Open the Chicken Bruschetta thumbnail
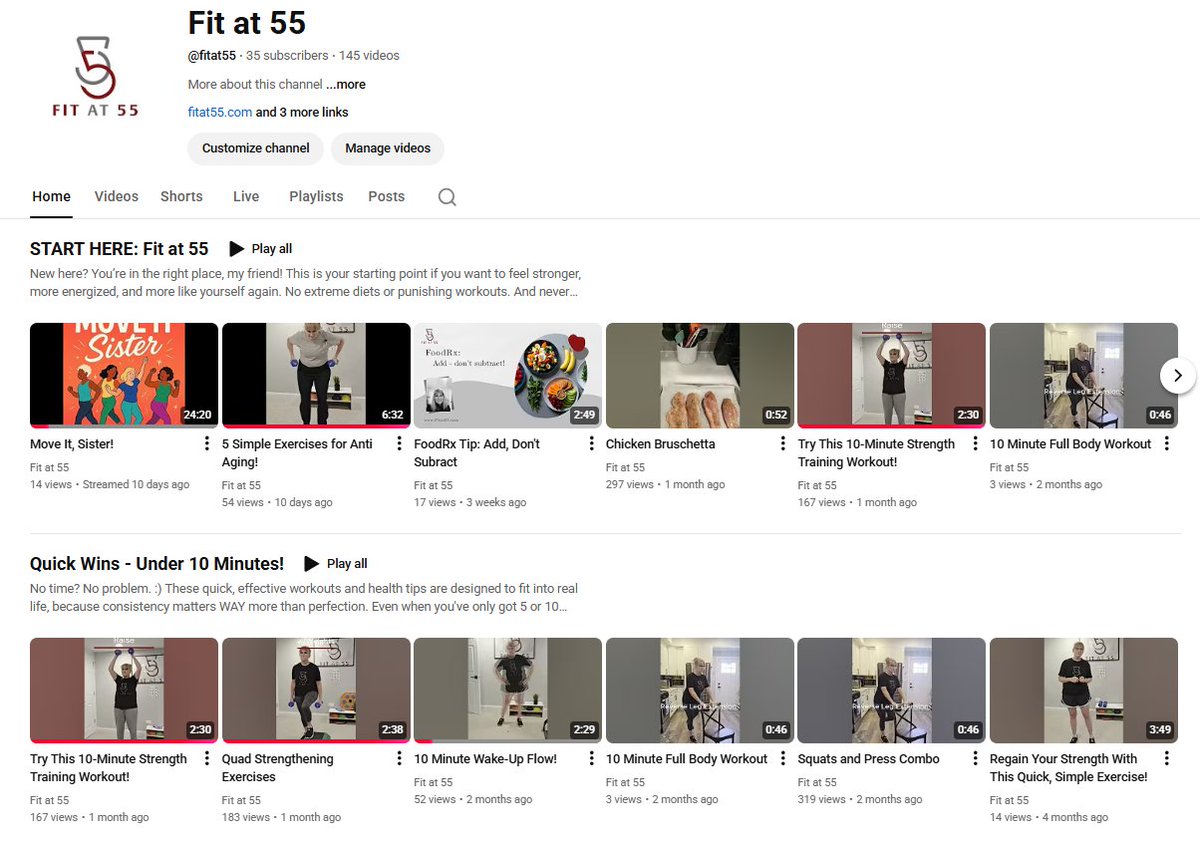1200x841 pixels. click(700, 376)
